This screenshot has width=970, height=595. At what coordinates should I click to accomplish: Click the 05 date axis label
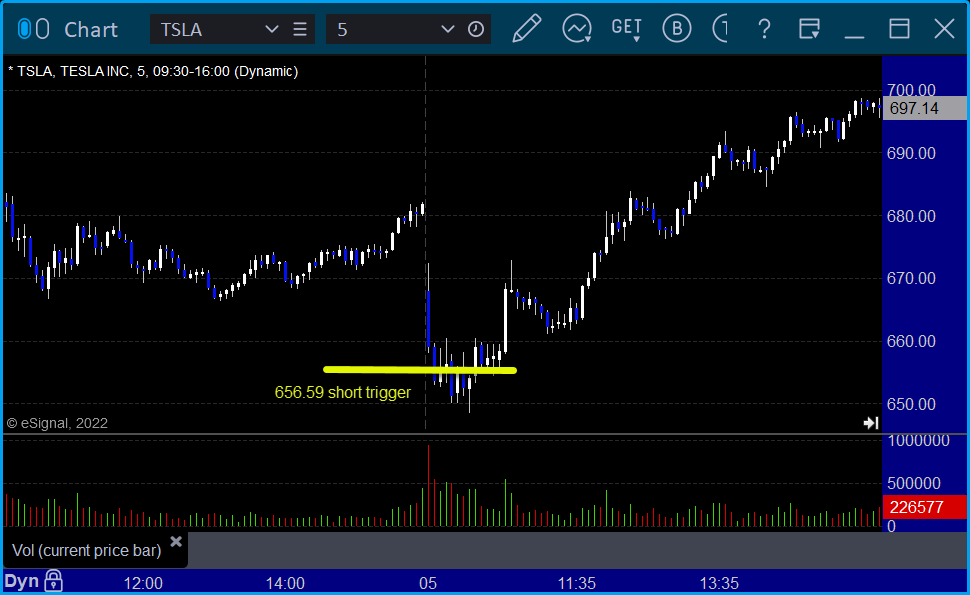tap(427, 583)
